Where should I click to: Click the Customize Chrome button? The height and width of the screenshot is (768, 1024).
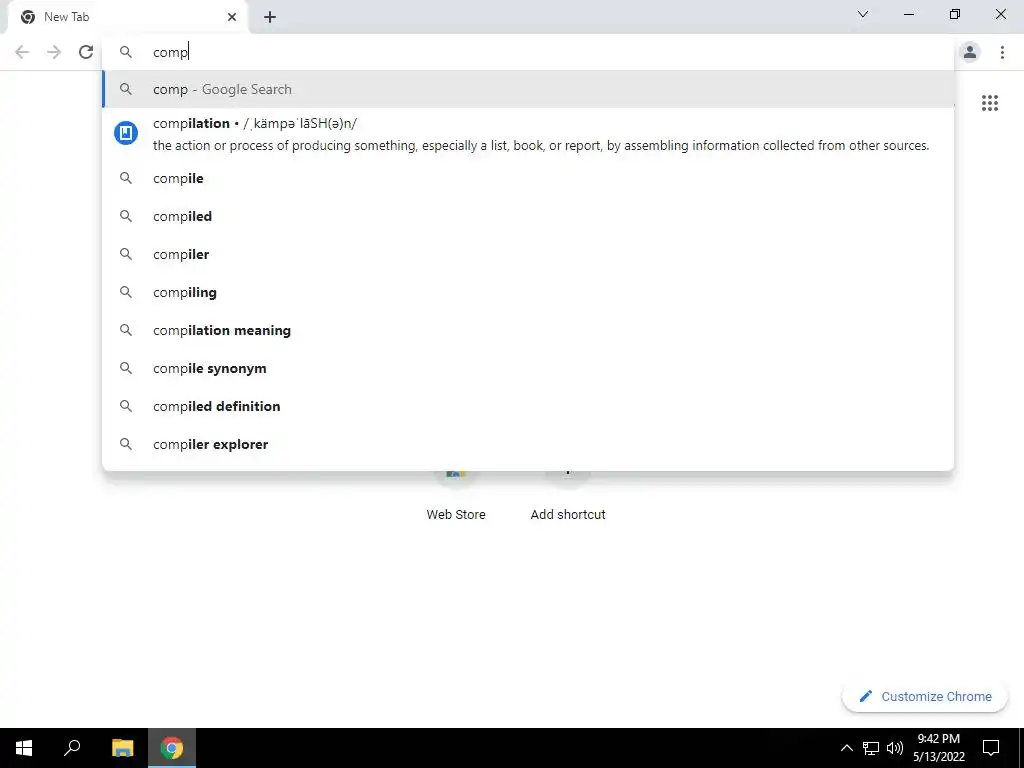tap(925, 696)
